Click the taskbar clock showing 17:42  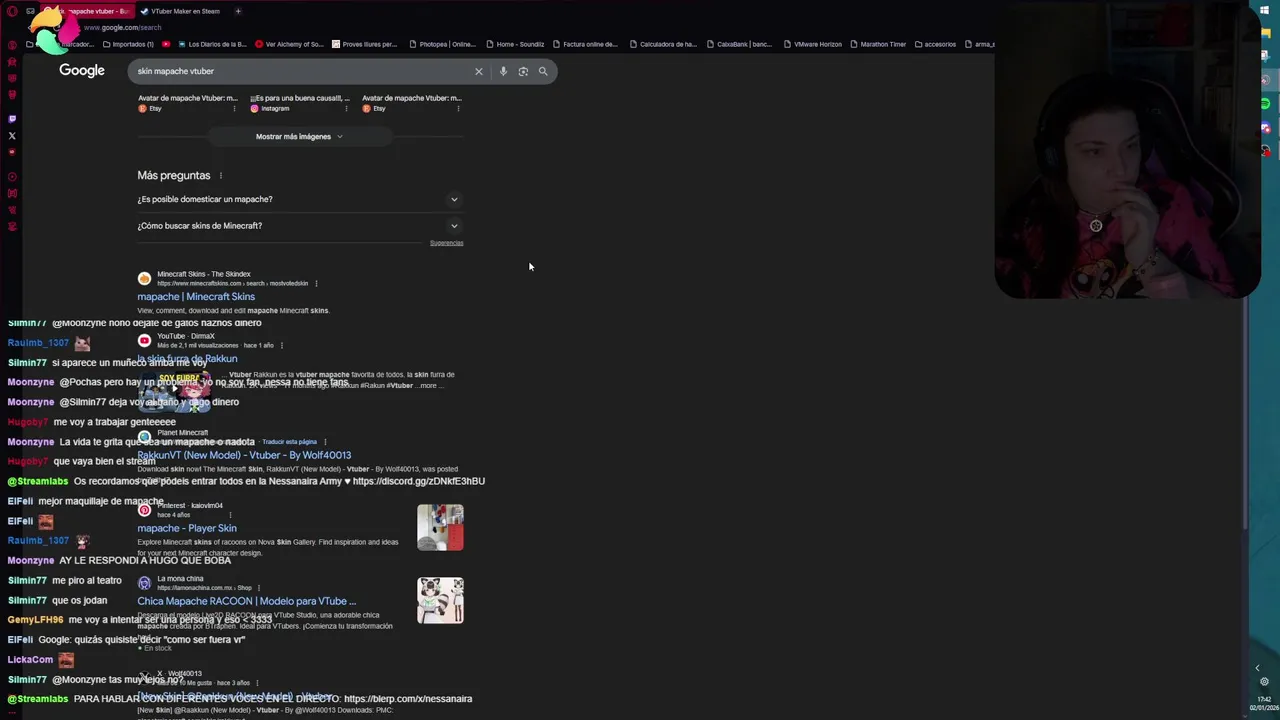[x=1264, y=699]
